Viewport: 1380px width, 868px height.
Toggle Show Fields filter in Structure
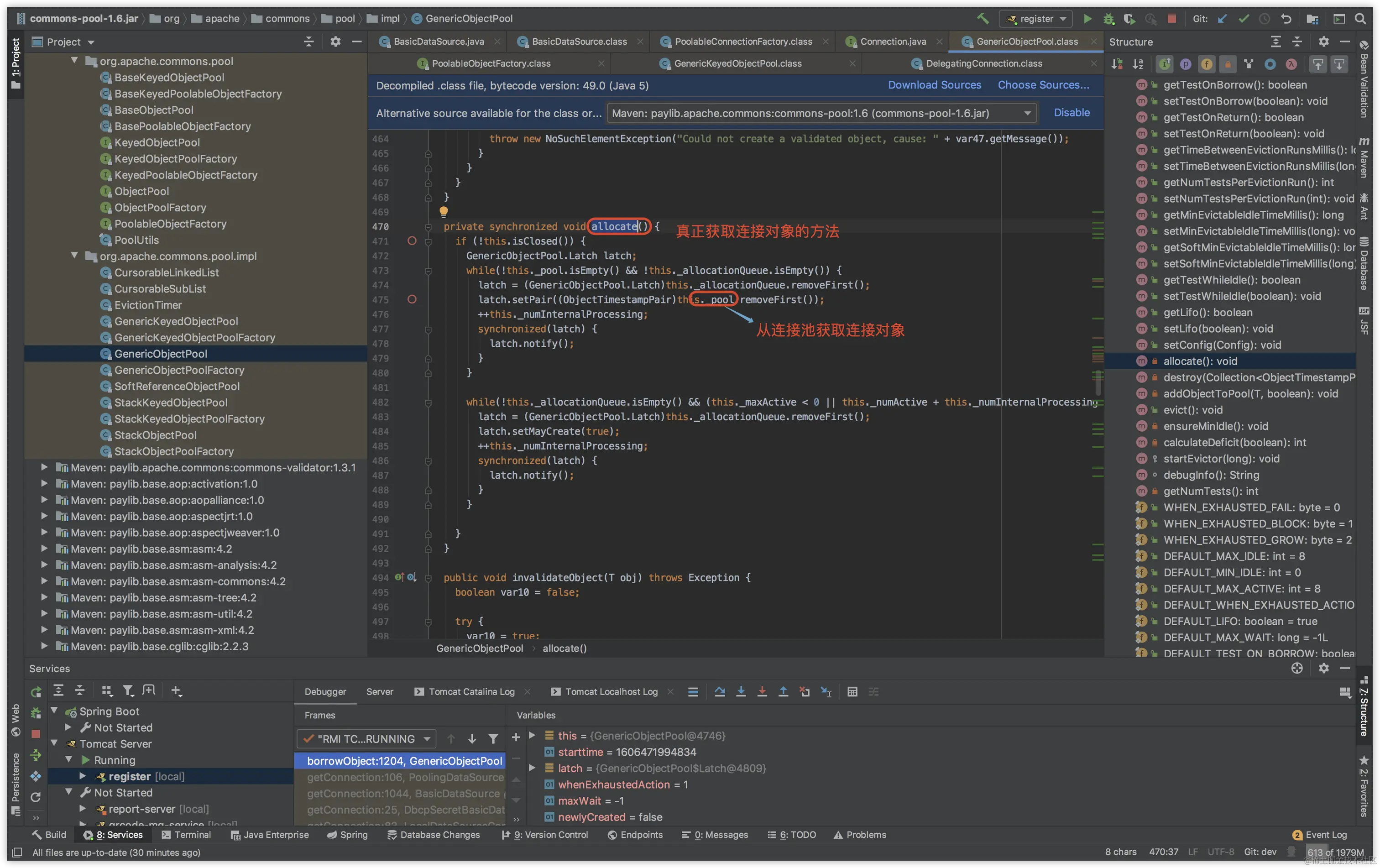click(x=1207, y=64)
